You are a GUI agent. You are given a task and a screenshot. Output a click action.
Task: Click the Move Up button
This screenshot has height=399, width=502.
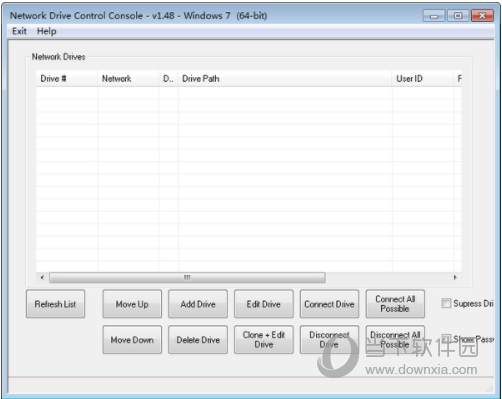132,304
